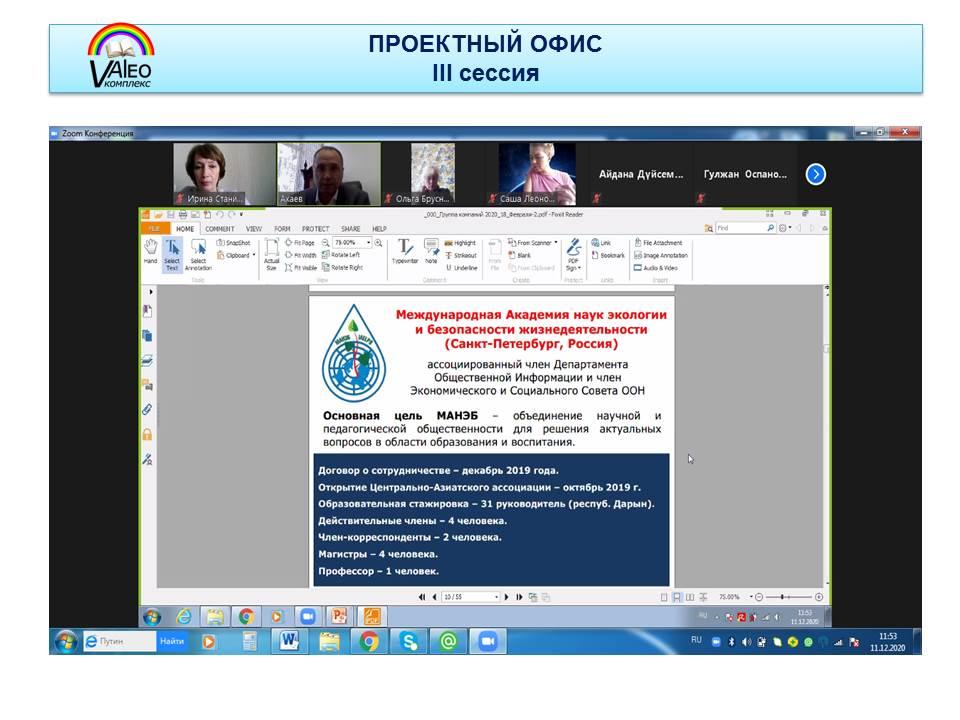The width and height of the screenshot is (960, 720).
Task: Activate the Select Text tool
Action: (x=172, y=254)
